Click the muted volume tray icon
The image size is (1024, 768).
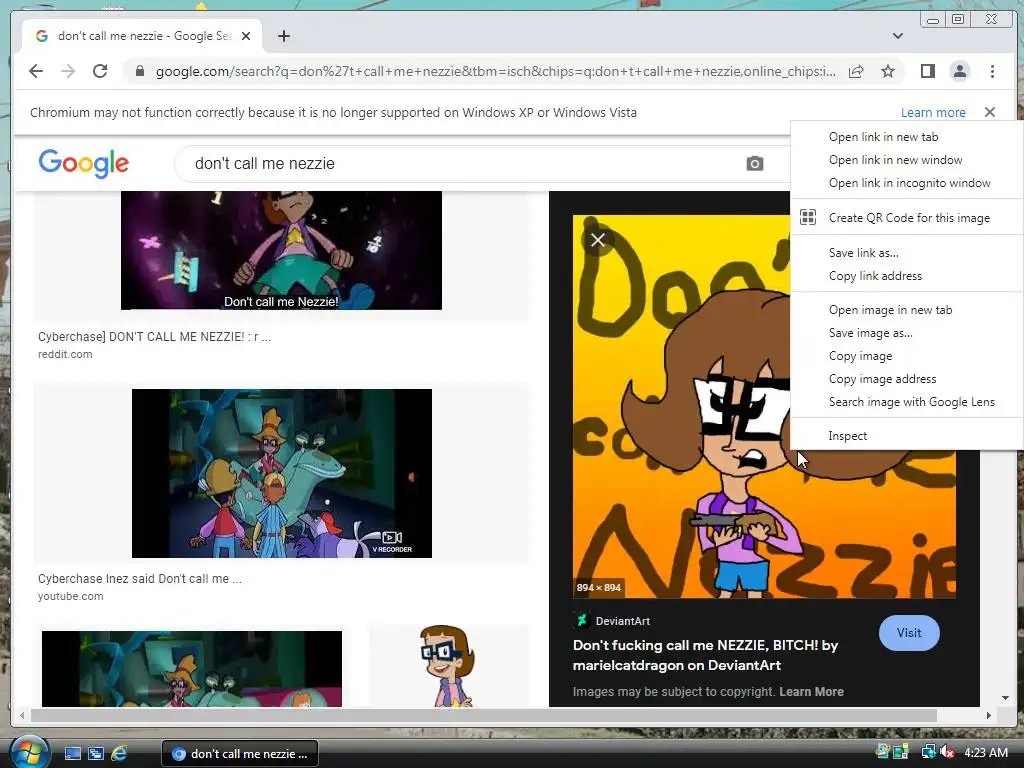[946, 752]
